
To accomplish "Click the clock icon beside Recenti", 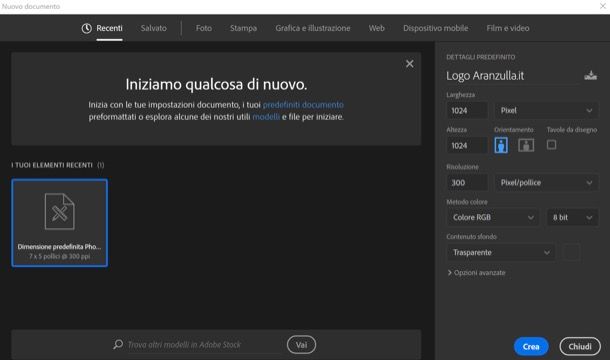I will (x=86, y=28).
